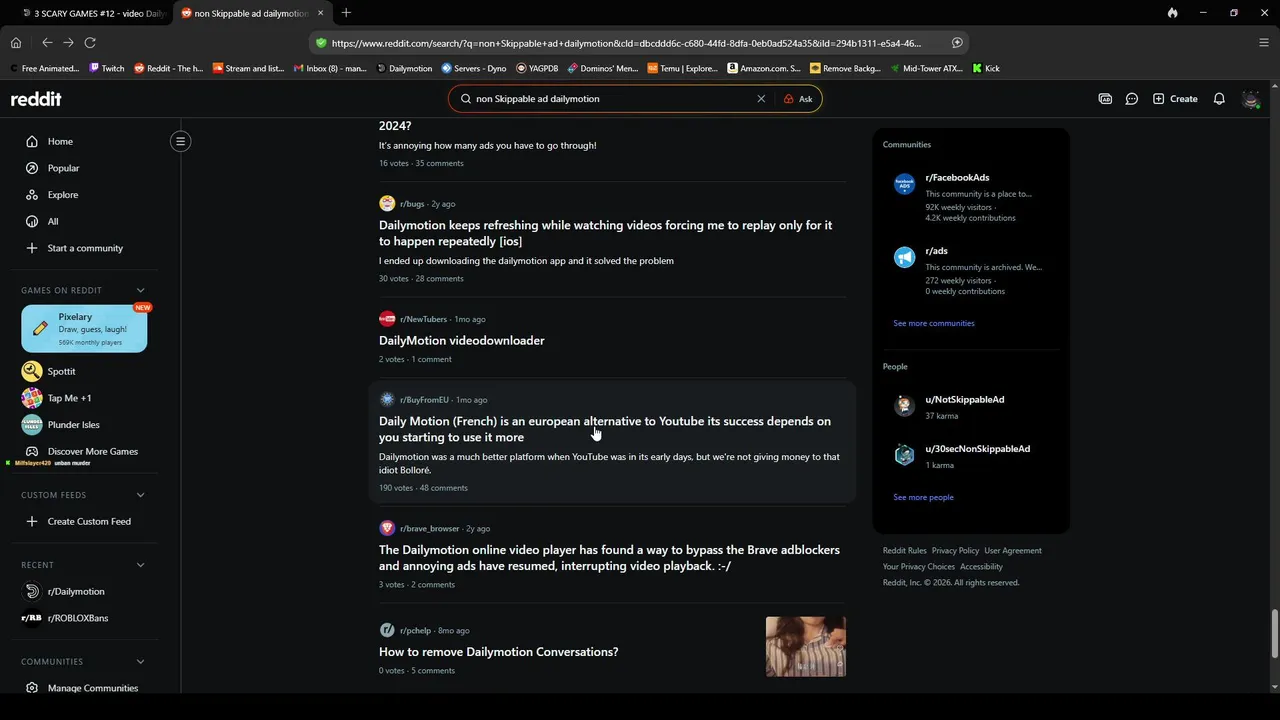Open the browser hamburger menu
The image size is (1280, 720).
coord(1264,43)
